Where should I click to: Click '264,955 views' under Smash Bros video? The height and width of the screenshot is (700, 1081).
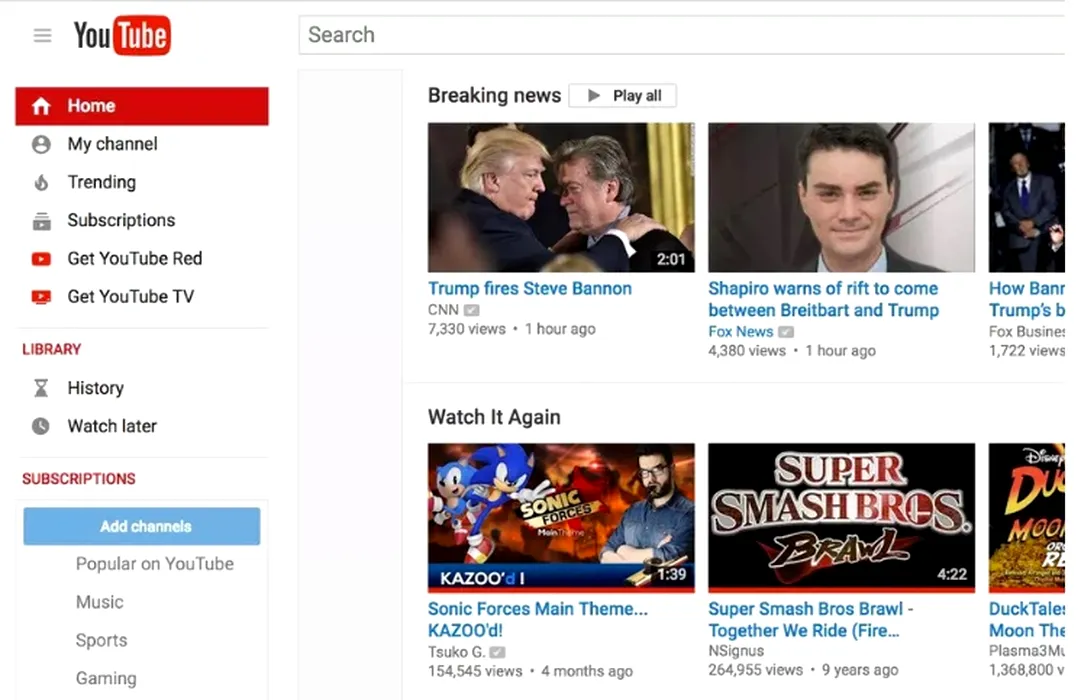755,670
